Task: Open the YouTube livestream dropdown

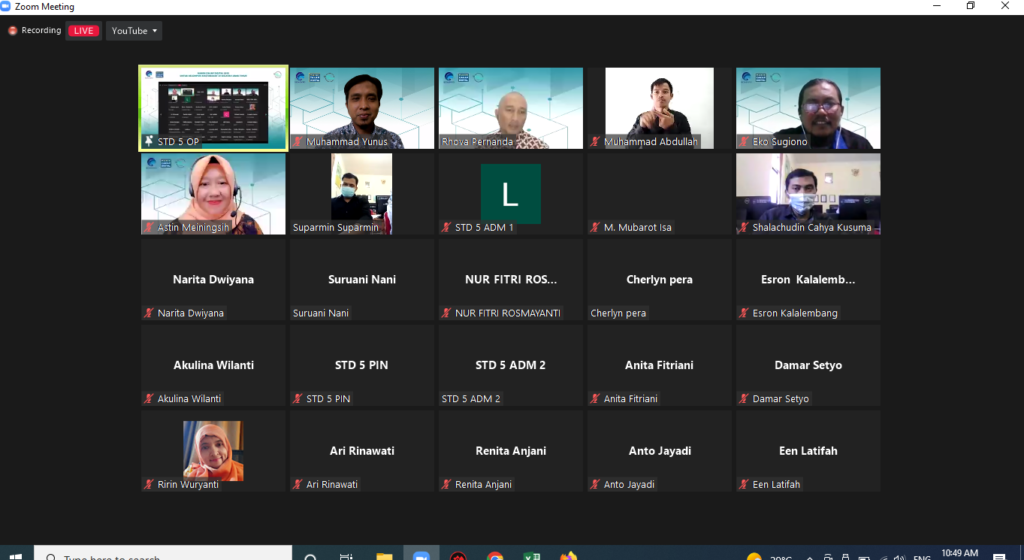Action: click(x=134, y=31)
